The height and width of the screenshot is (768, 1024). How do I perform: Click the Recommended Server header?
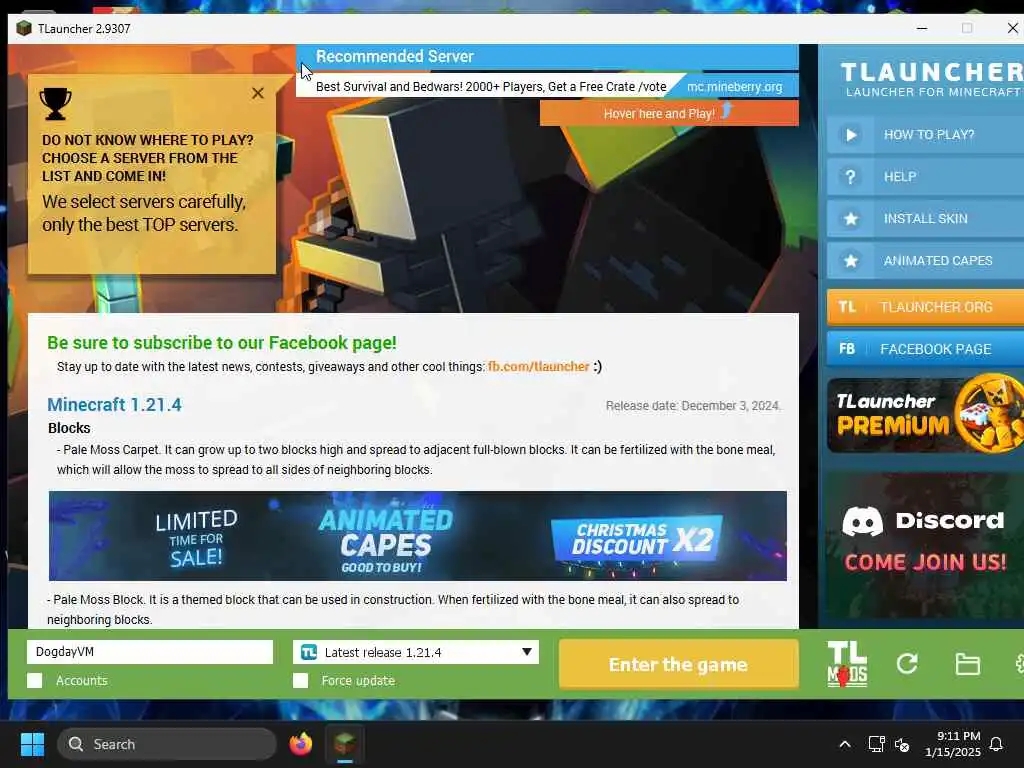(x=394, y=57)
